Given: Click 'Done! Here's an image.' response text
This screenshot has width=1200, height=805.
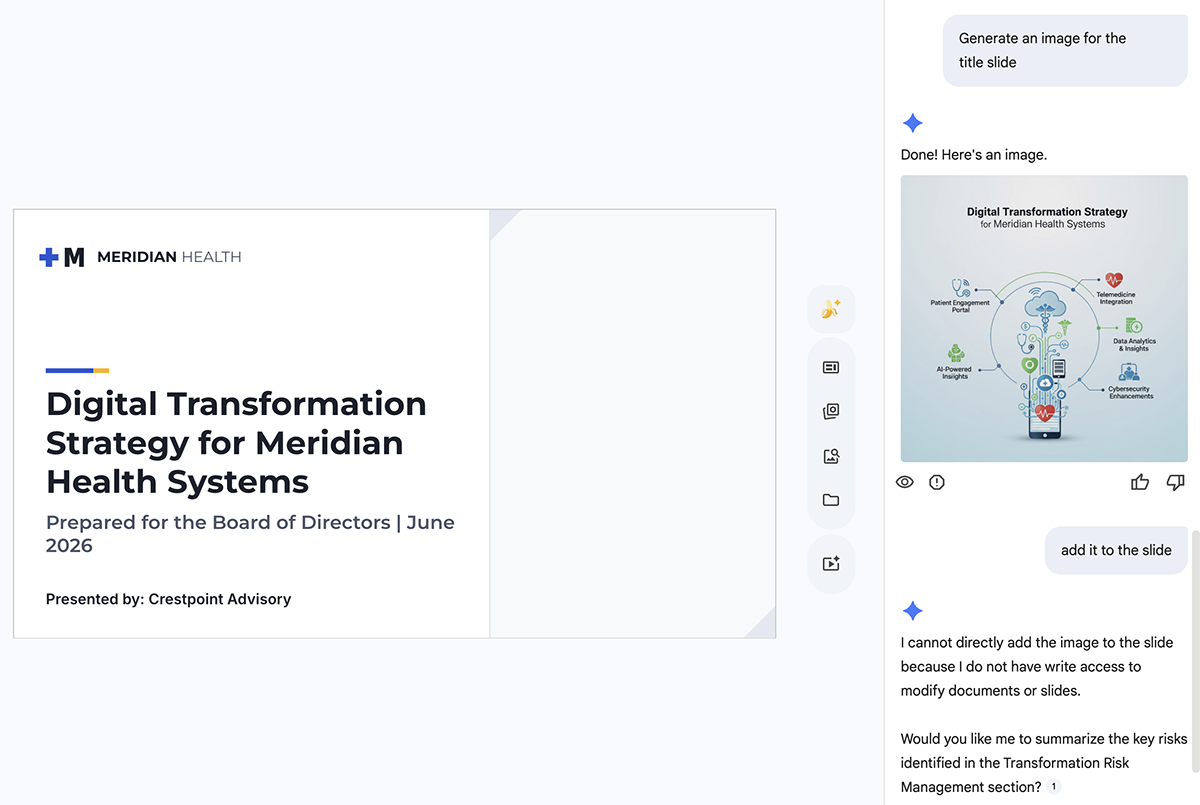Looking at the screenshot, I should point(973,155).
